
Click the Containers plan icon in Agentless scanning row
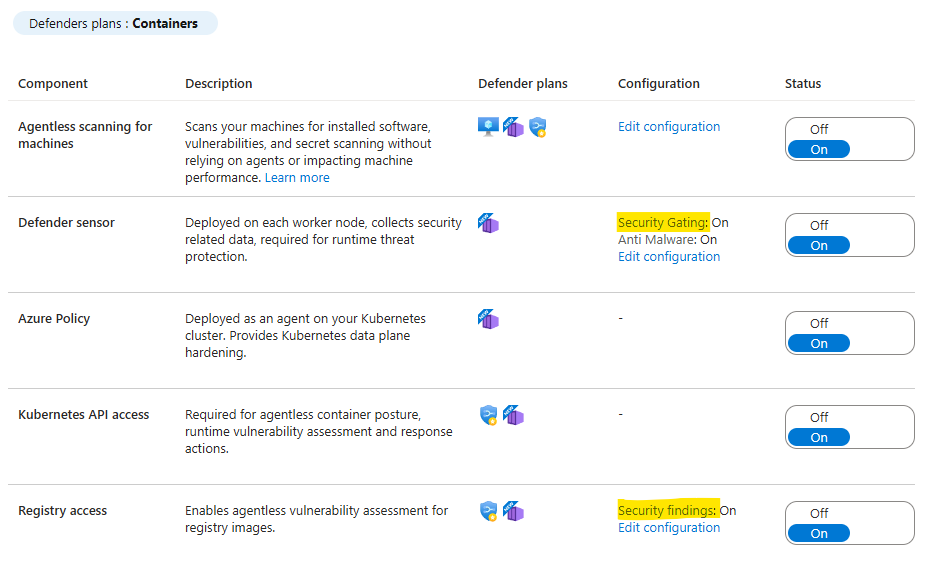(513, 126)
